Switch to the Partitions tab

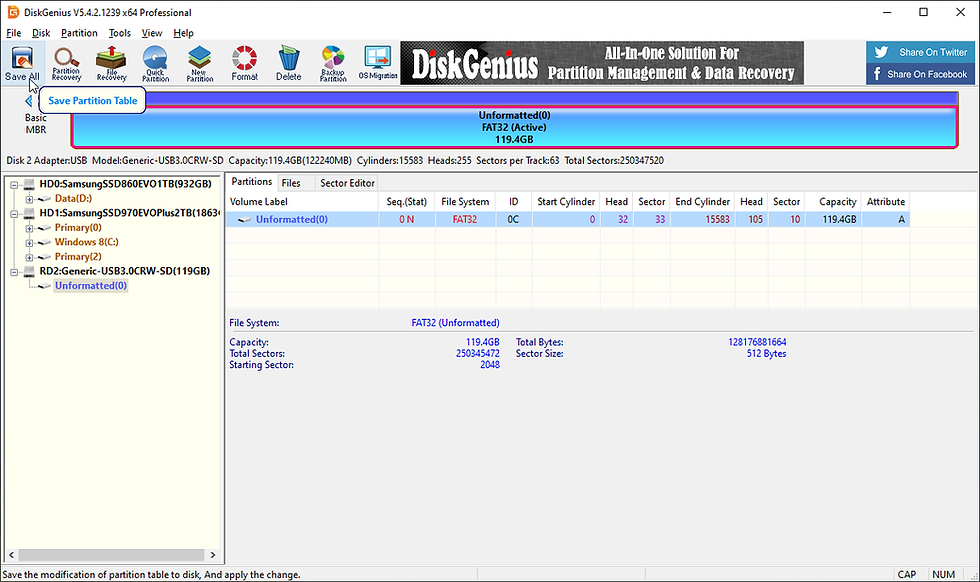click(252, 182)
